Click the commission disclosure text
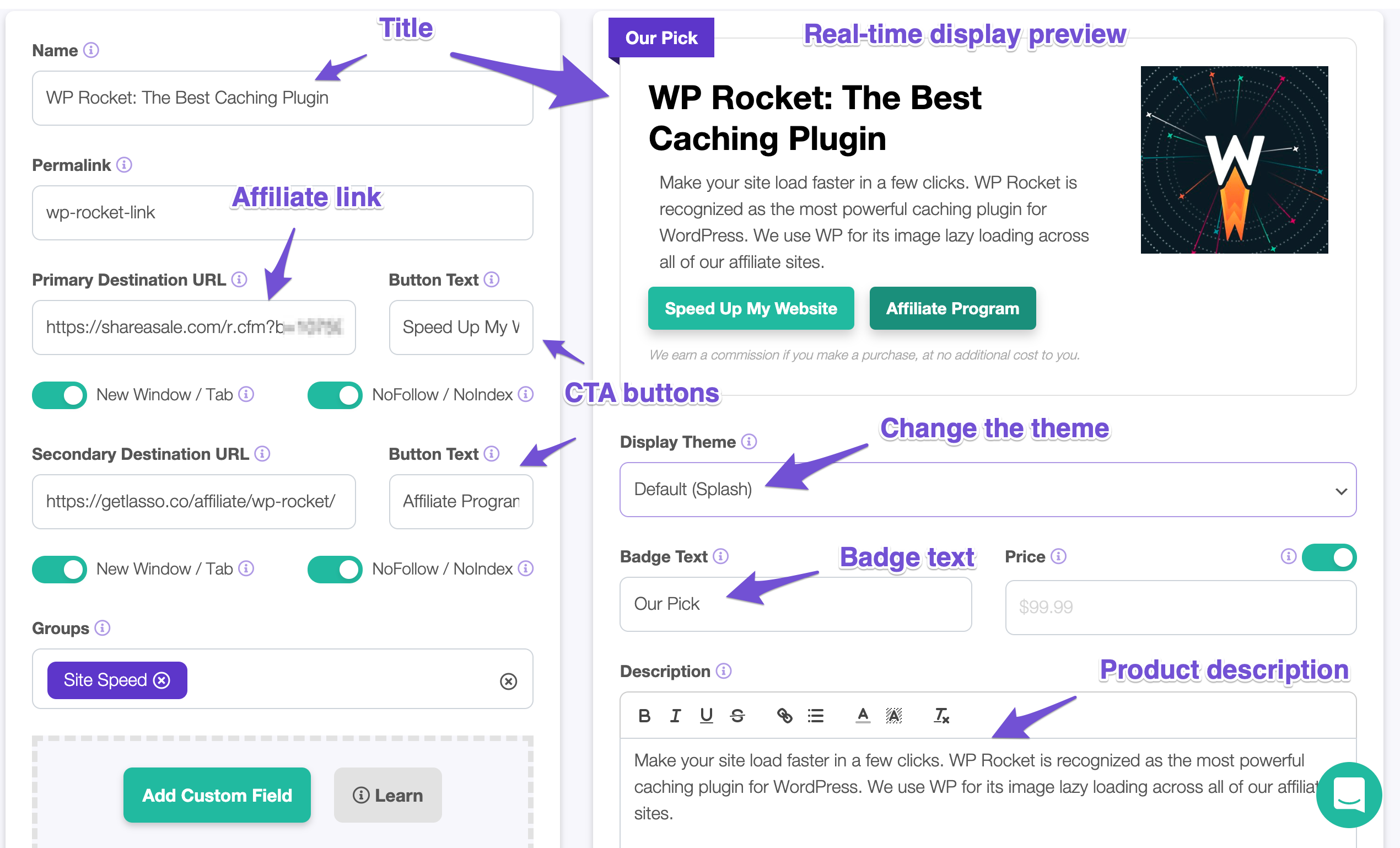The height and width of the screenshot is (848, 1400). (864, 355)
